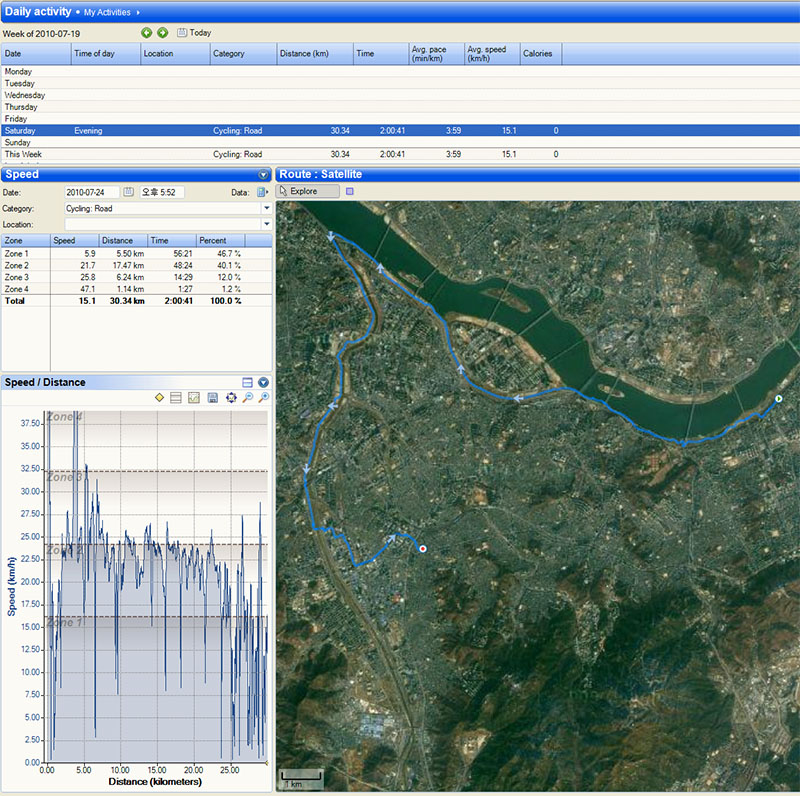Open the calendar picker beside the date field

(128, 192)
